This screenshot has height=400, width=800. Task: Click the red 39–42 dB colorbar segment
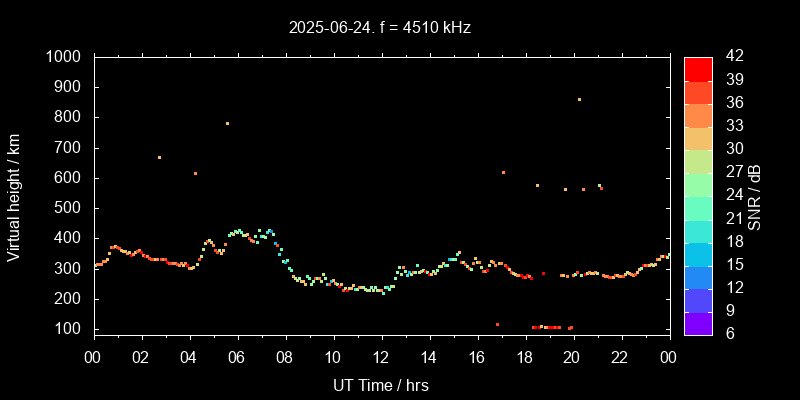[x=698, y=68]
